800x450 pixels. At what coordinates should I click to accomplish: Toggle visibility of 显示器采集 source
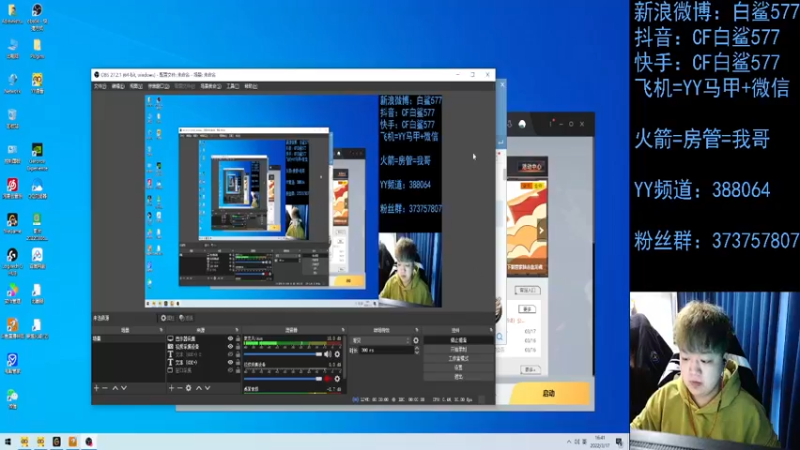click(x=230, y=339)
